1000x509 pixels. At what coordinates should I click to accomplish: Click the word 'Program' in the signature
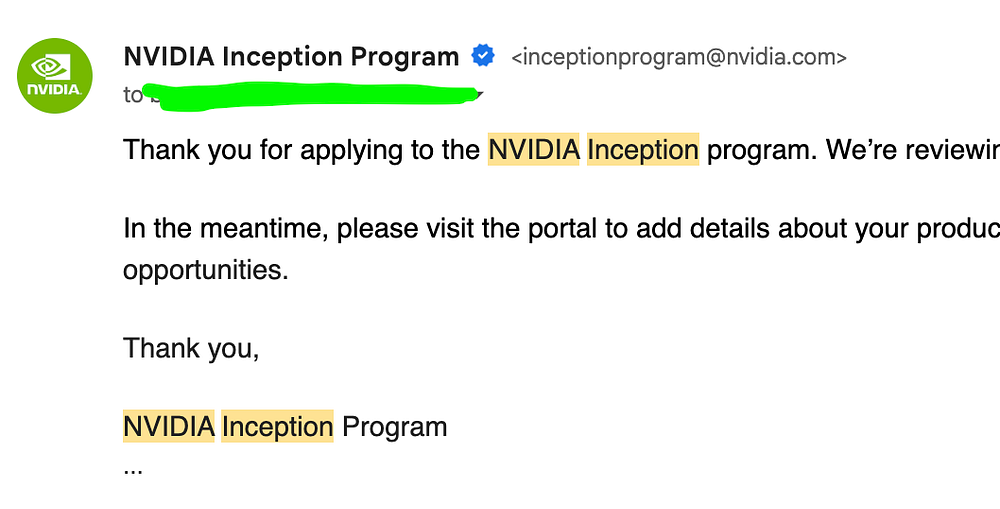coord(394,427)
